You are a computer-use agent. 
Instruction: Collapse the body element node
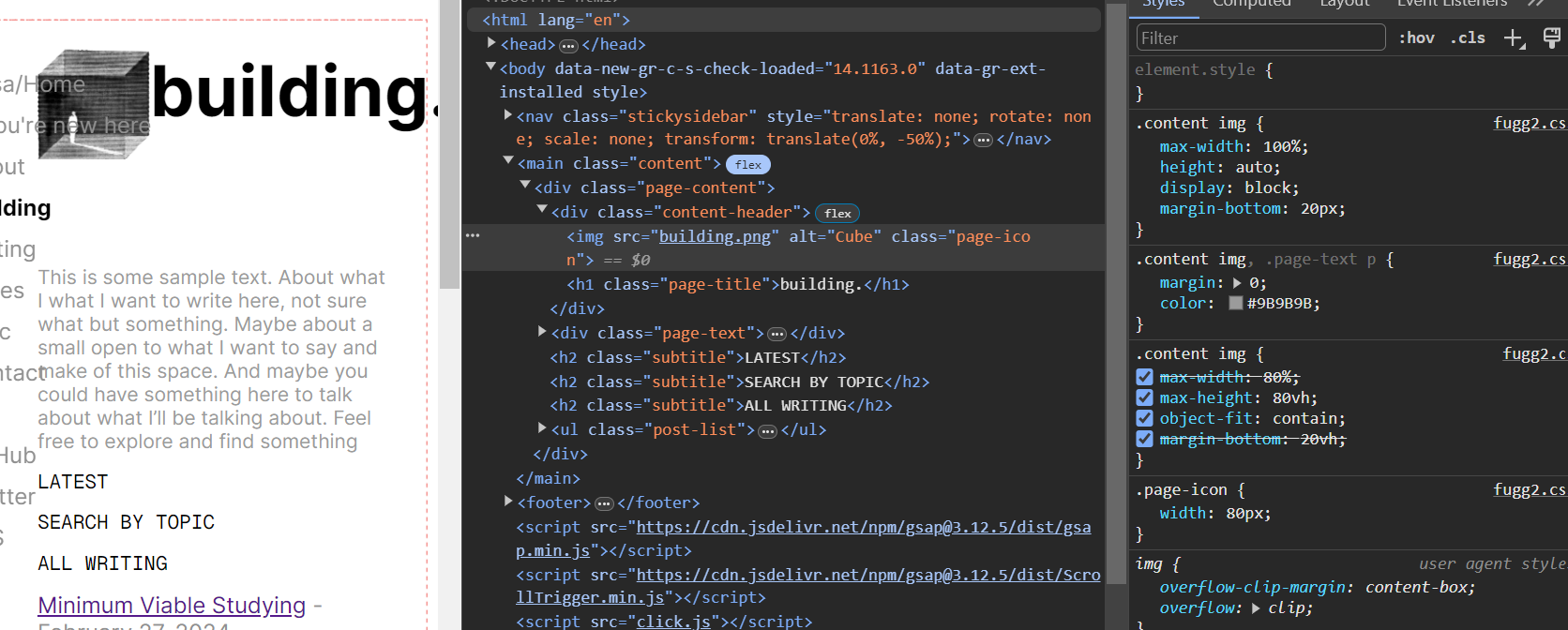tap(490, 67)
